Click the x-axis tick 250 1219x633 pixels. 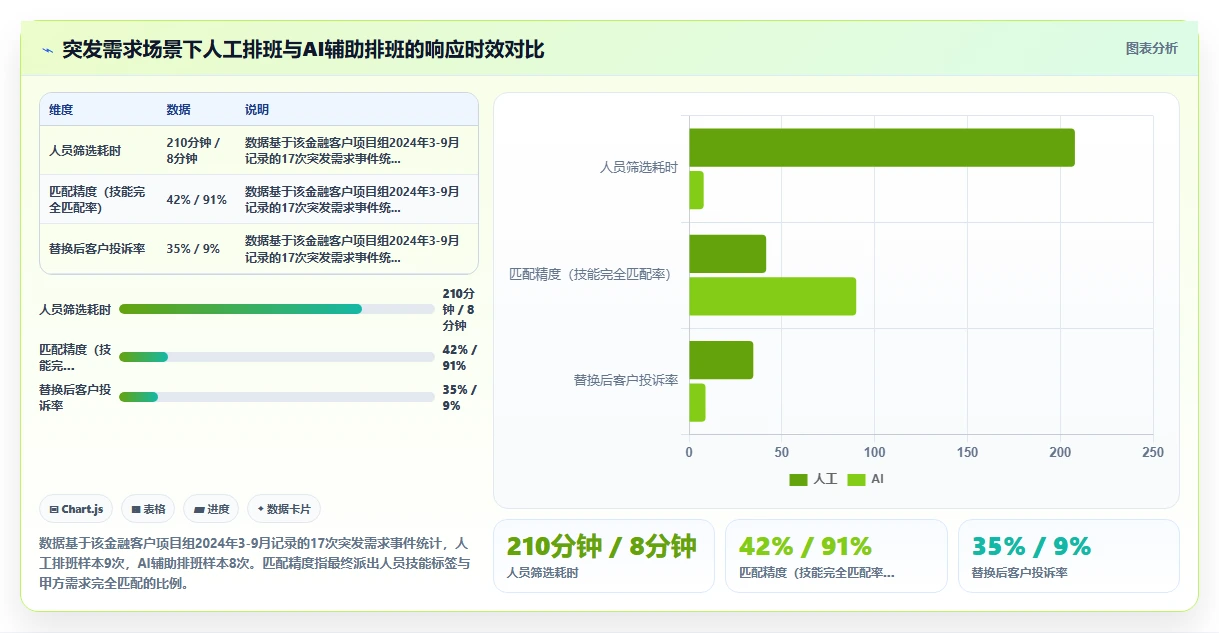coord(1153,452)
